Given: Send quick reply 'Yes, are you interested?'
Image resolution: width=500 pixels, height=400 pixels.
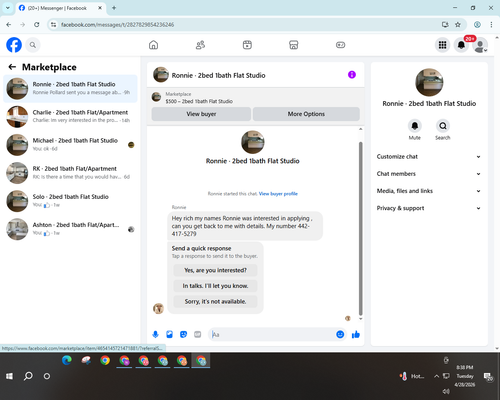Looking at the screenshot, I should pyautogui.click(x=215, y=270).
